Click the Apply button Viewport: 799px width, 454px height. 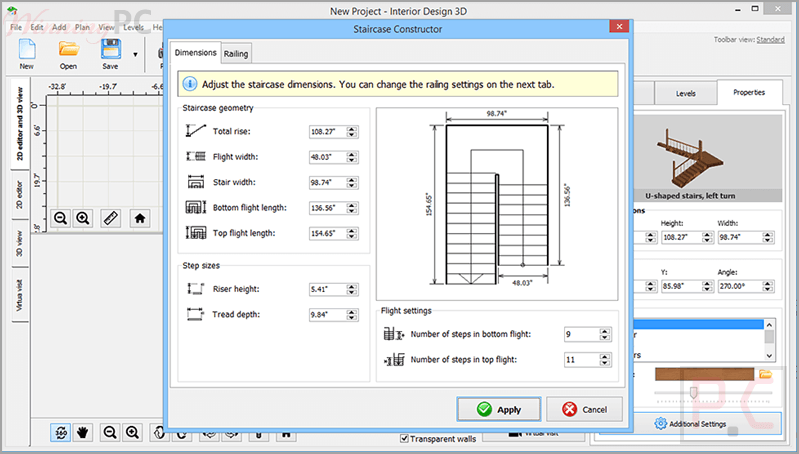click(x=499, y=409)
